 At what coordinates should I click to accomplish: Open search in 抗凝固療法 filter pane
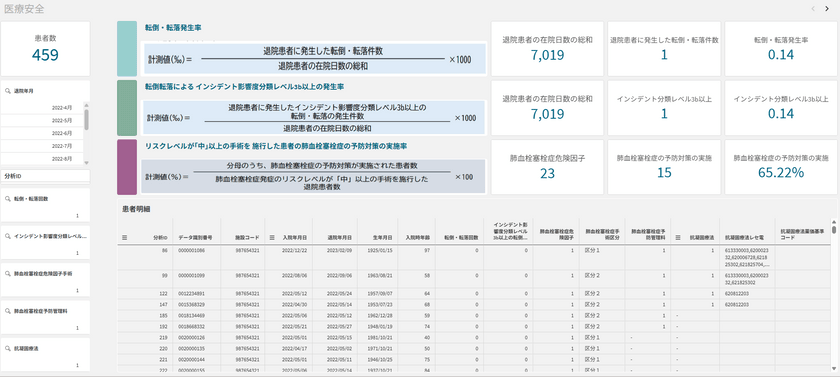pos(8,348)
